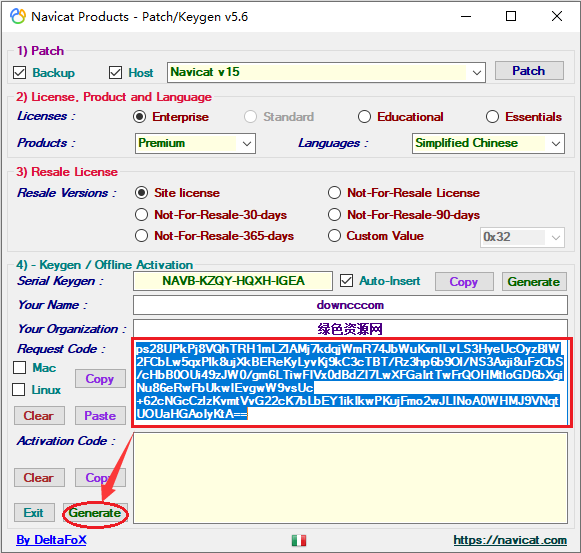The width and height of the screenshot is (581, 553).
Task: Click the Paste button for the request code
Action: [100, 415]
